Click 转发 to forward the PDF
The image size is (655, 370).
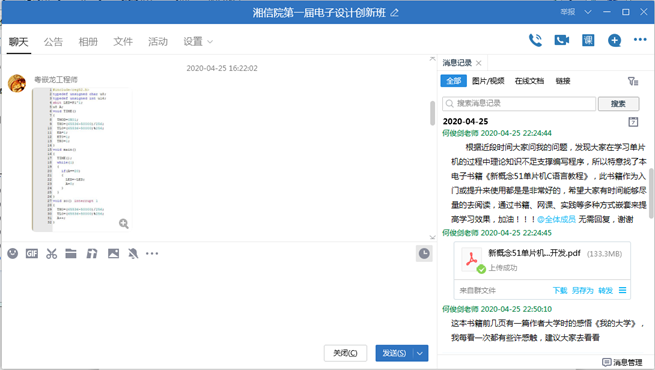605,291
